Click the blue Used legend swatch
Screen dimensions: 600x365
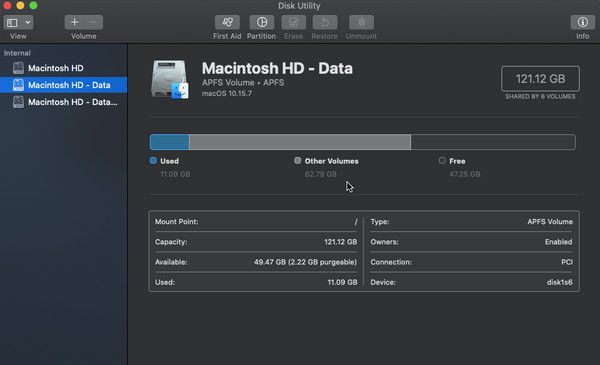coord(153,161)
